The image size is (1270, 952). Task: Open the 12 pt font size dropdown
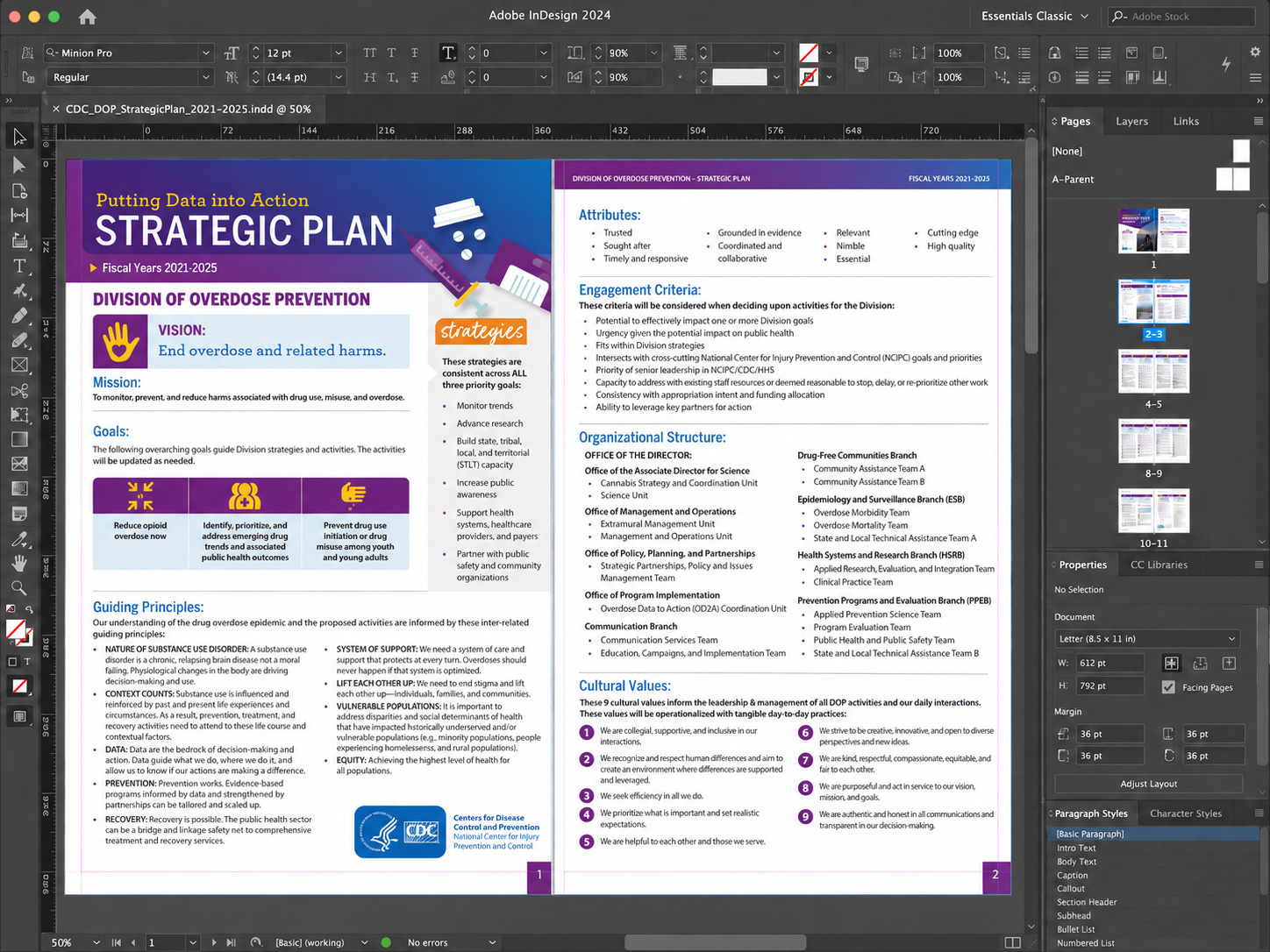339,53
